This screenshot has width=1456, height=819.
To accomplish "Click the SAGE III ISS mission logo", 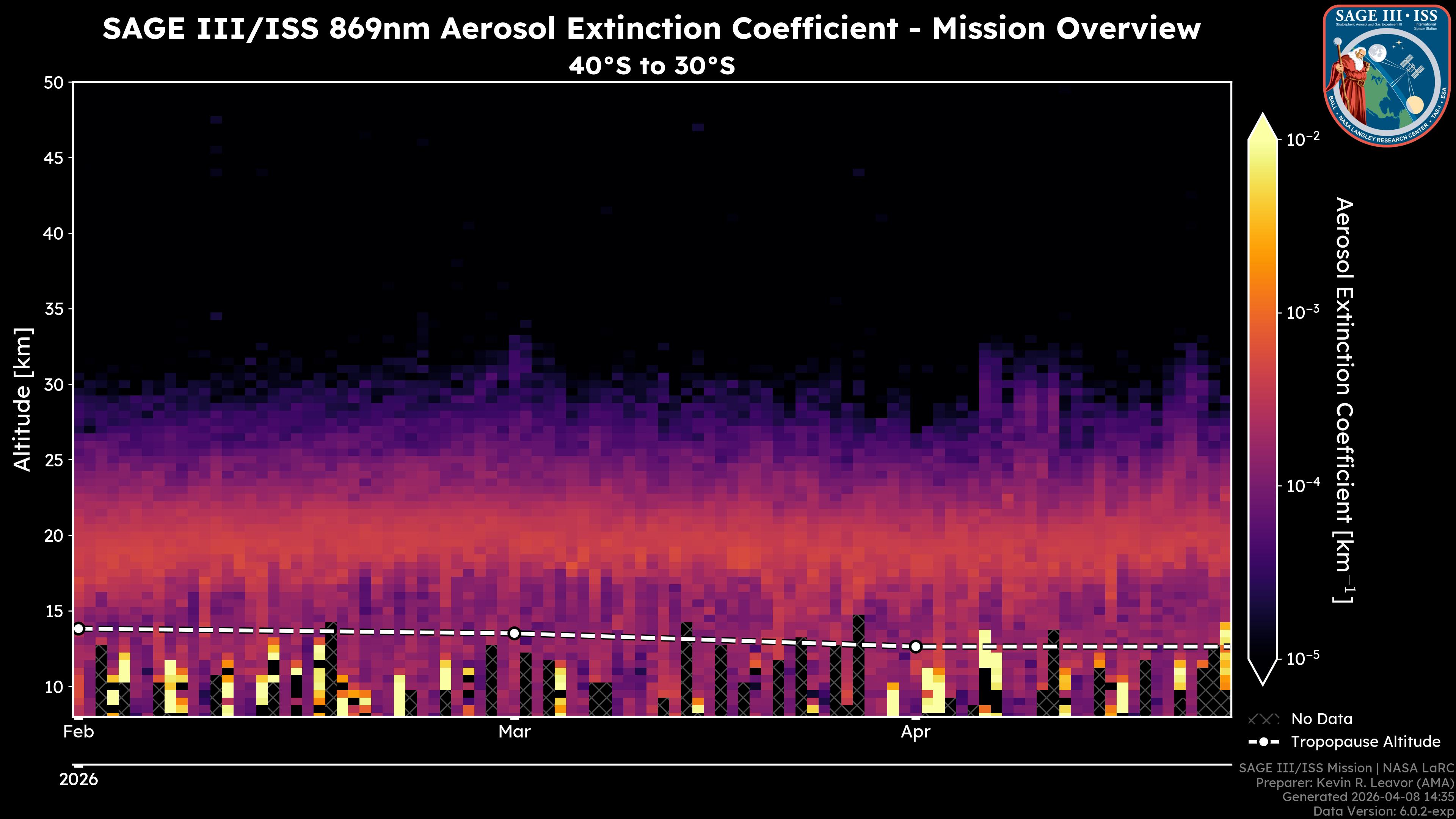I will pos(1387,76).
